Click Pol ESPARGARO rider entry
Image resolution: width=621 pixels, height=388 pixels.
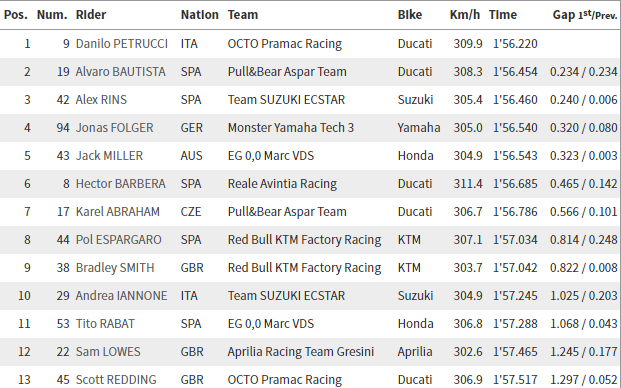tap(118, 240)
